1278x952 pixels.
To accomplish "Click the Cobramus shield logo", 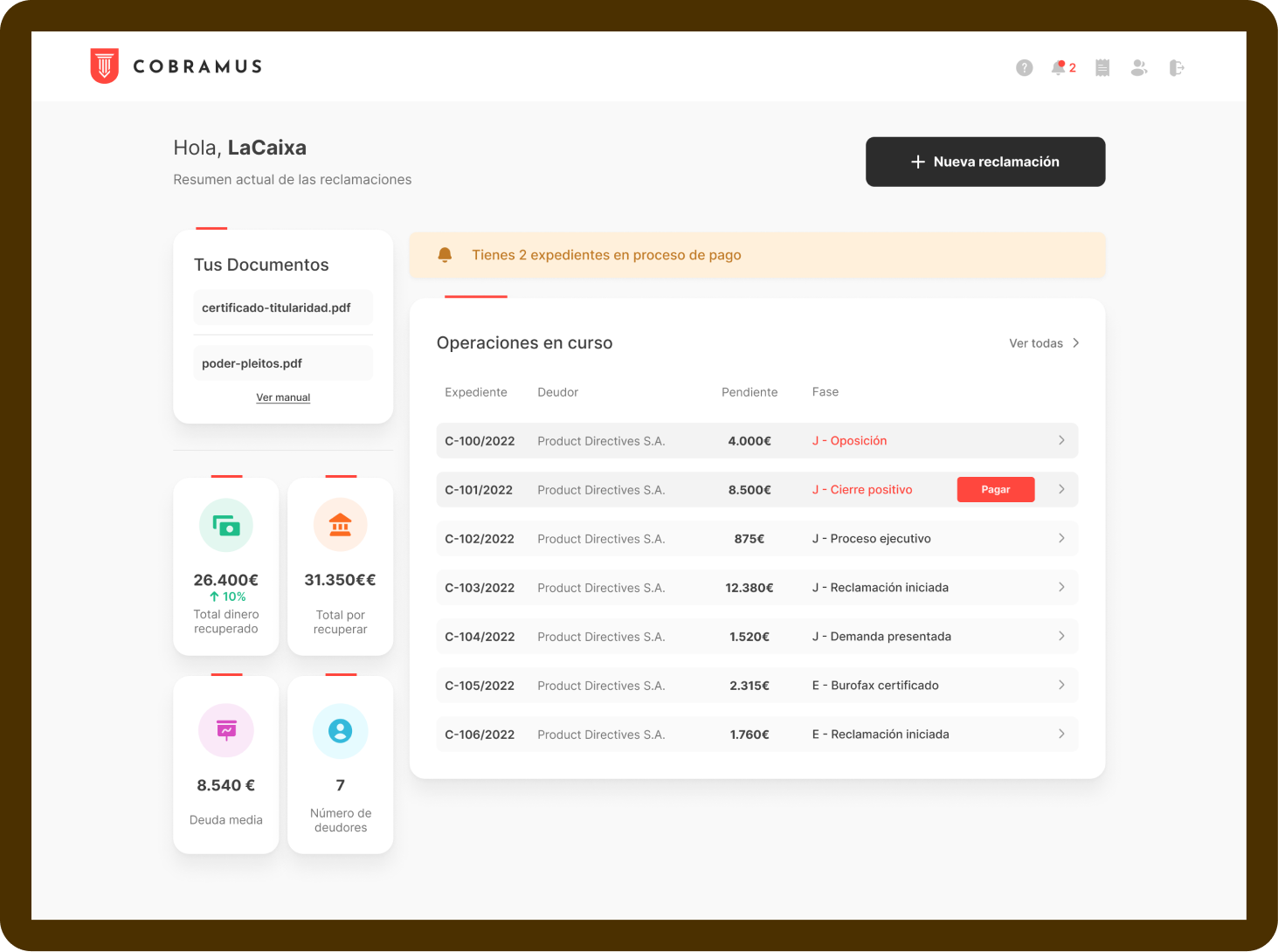I will click(x=105, y=66).
